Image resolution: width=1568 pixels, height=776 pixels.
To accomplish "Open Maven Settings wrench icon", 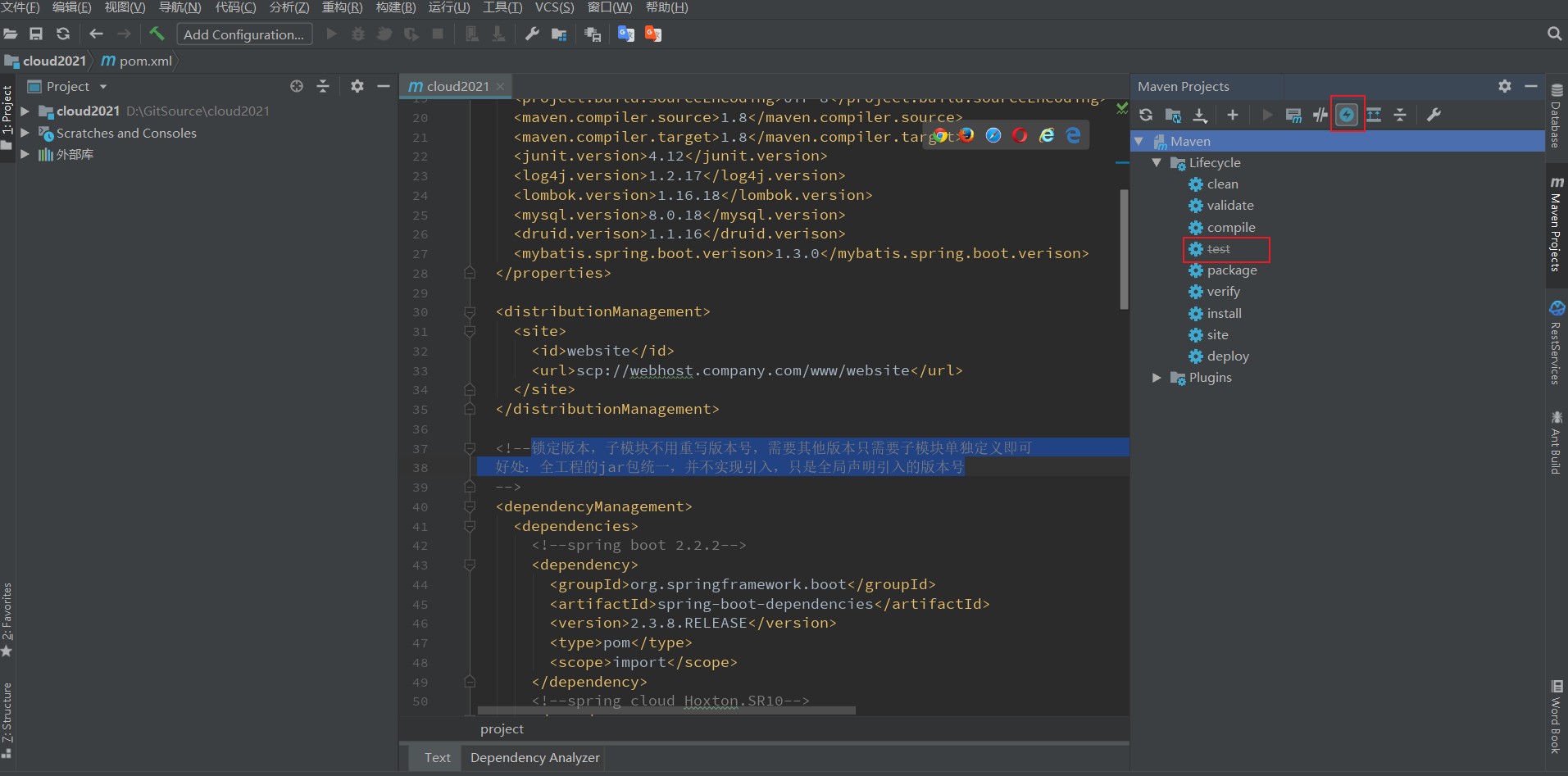I will click(x=1434, y=115).
